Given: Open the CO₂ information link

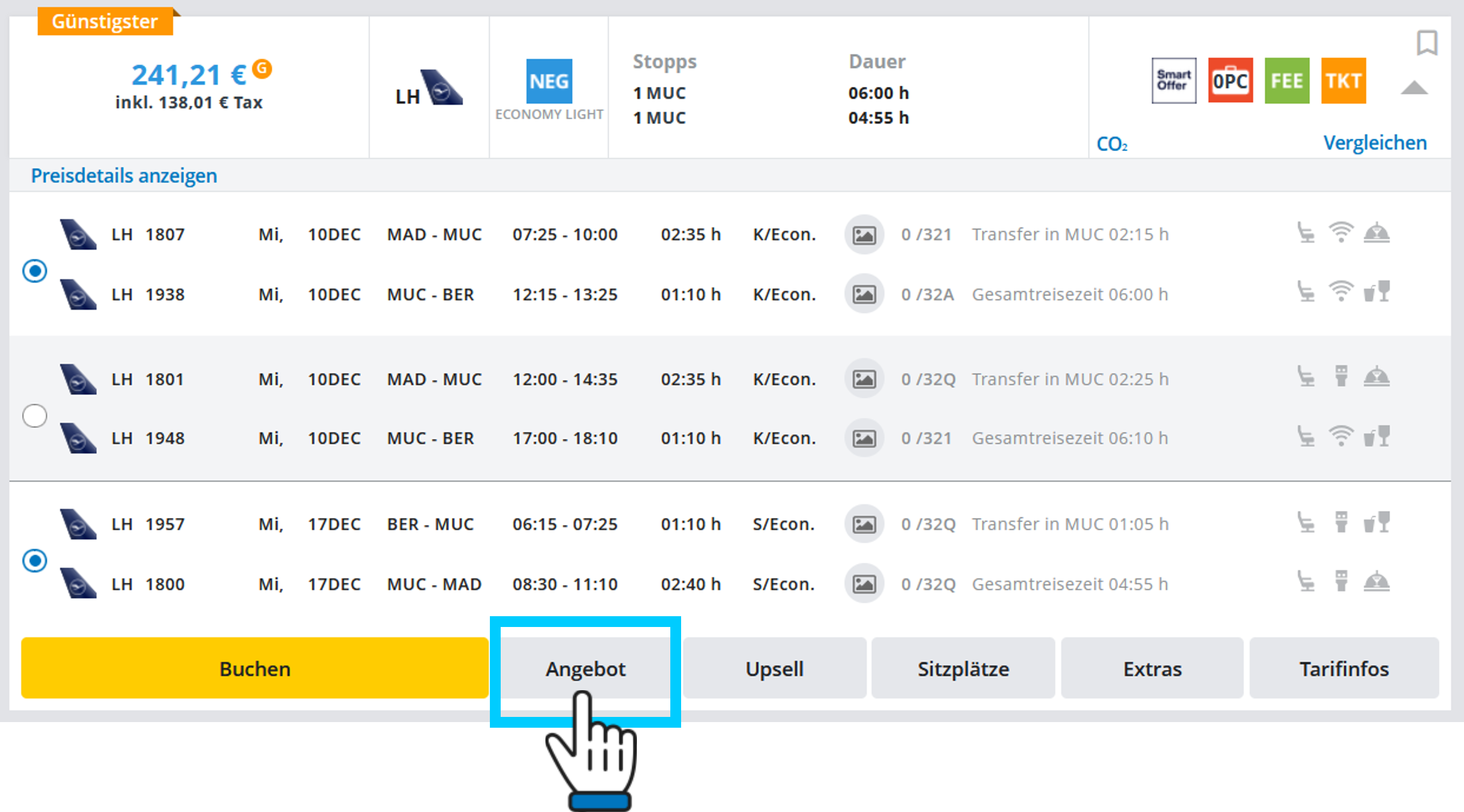Looking at the screenshot, I should coord(1112,144).
